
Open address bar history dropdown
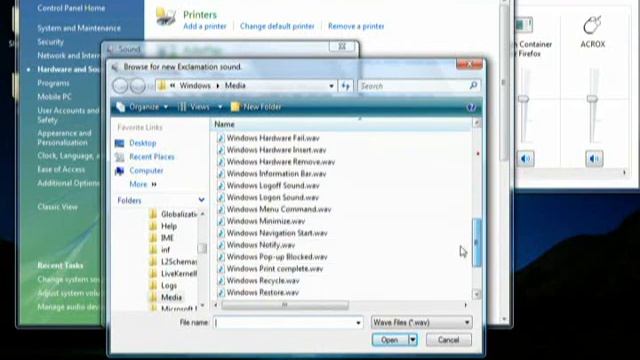click(x=331, y=86)
